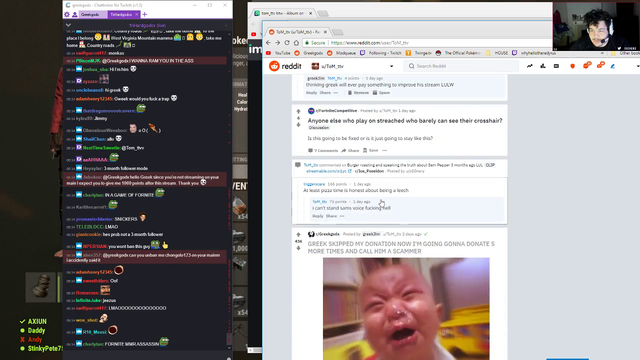Open the Official Pokémon bookmark
640x360 pixels.
(458, 53)
